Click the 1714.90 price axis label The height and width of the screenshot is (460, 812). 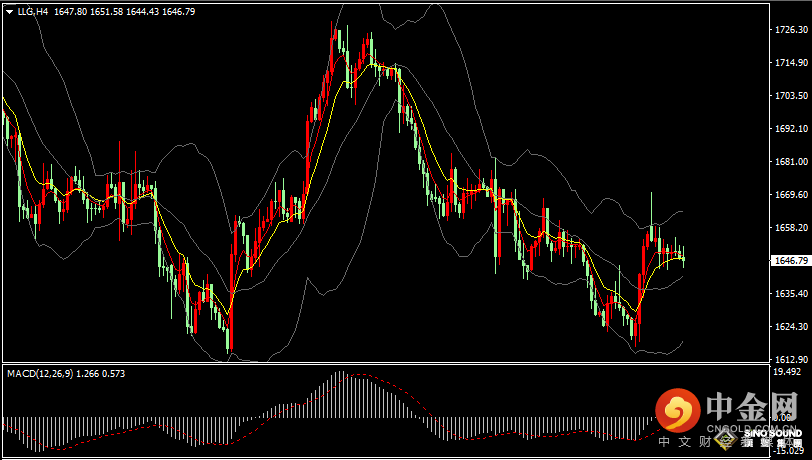[791, 63]
